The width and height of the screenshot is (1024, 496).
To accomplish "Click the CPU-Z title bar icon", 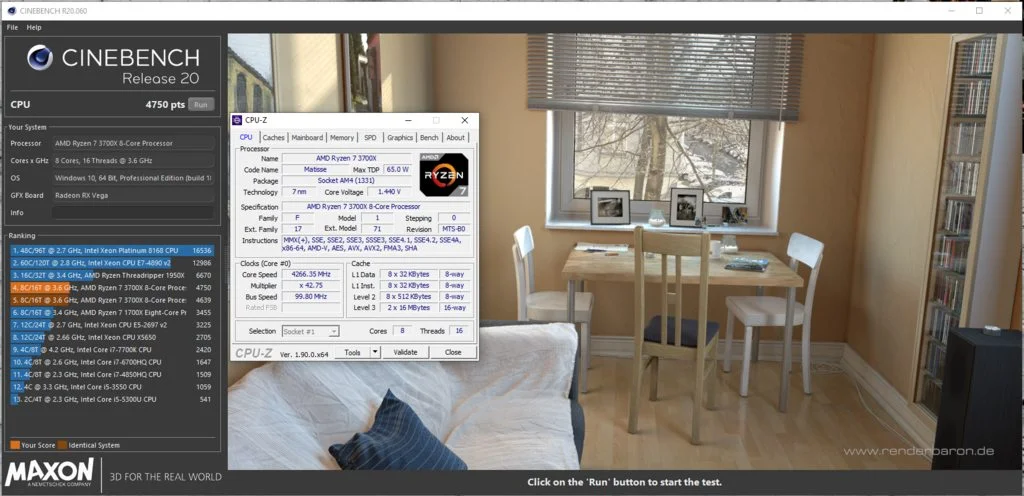I will click(237, 120).
